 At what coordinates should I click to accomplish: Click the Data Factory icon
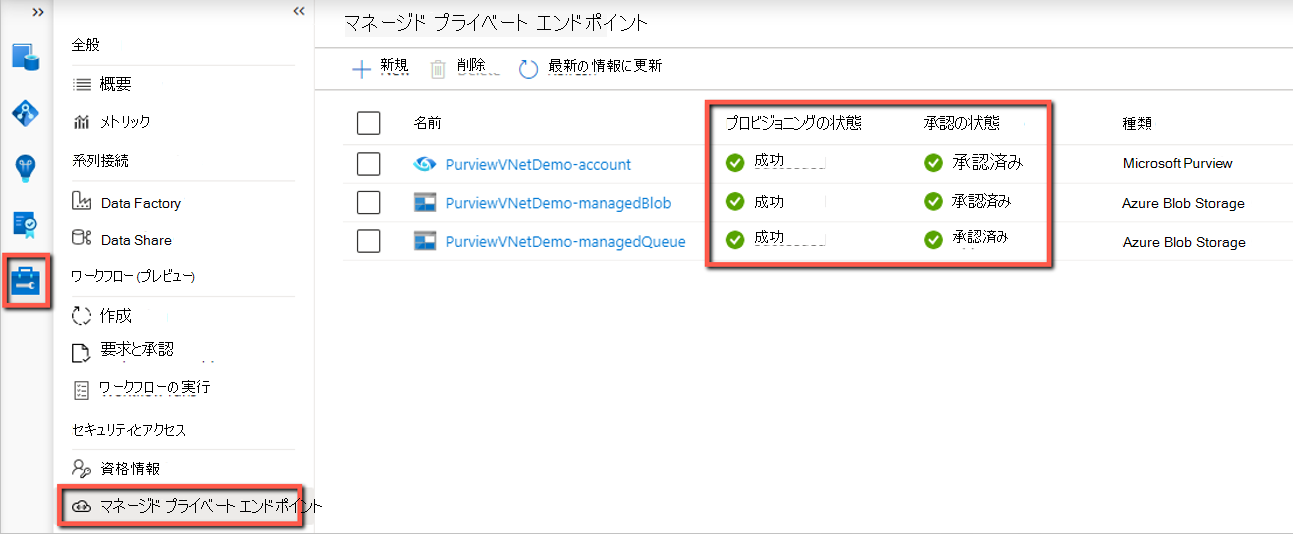(x=82, y=202)
